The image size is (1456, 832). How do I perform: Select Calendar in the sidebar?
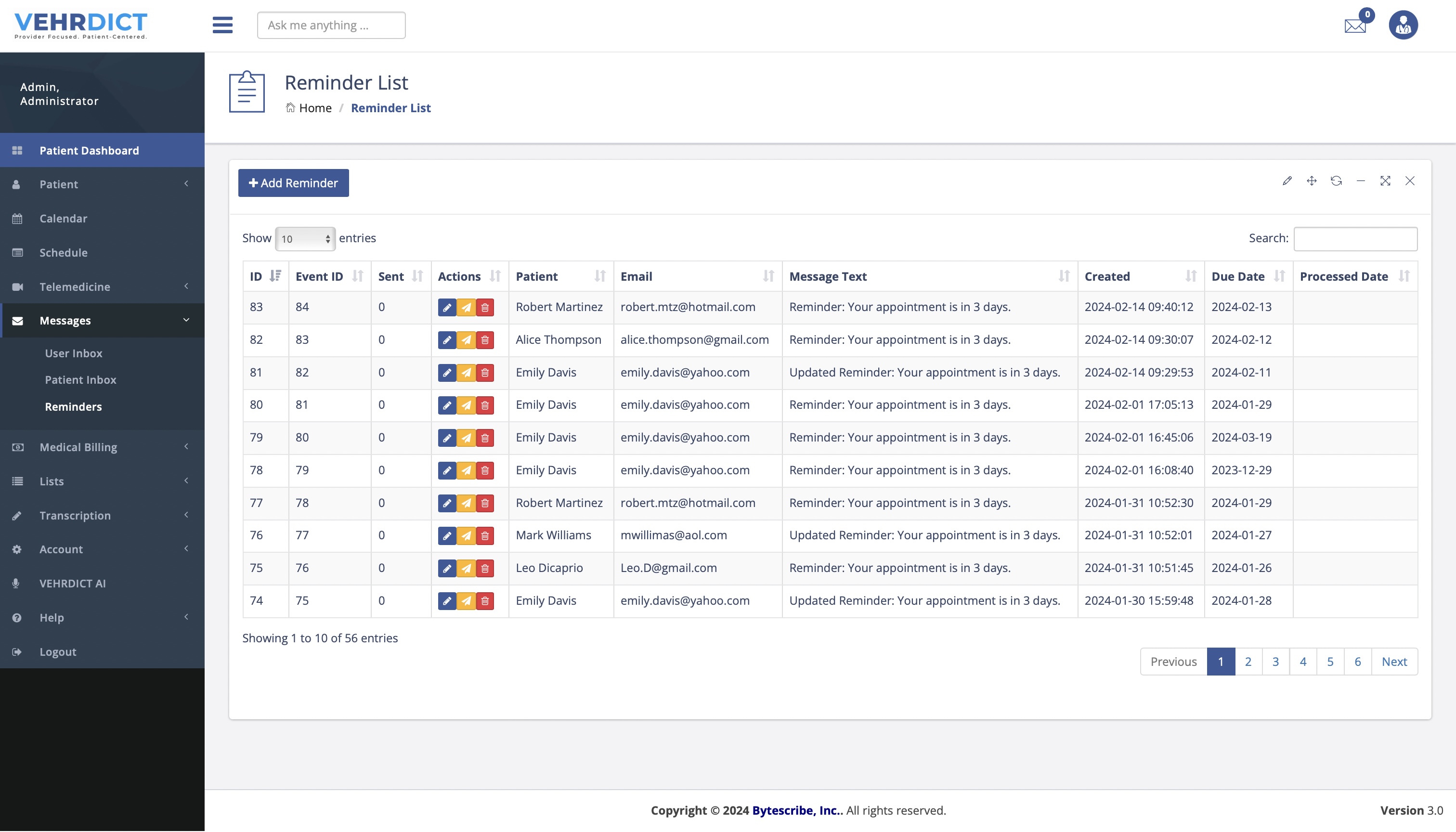(64, 218)
